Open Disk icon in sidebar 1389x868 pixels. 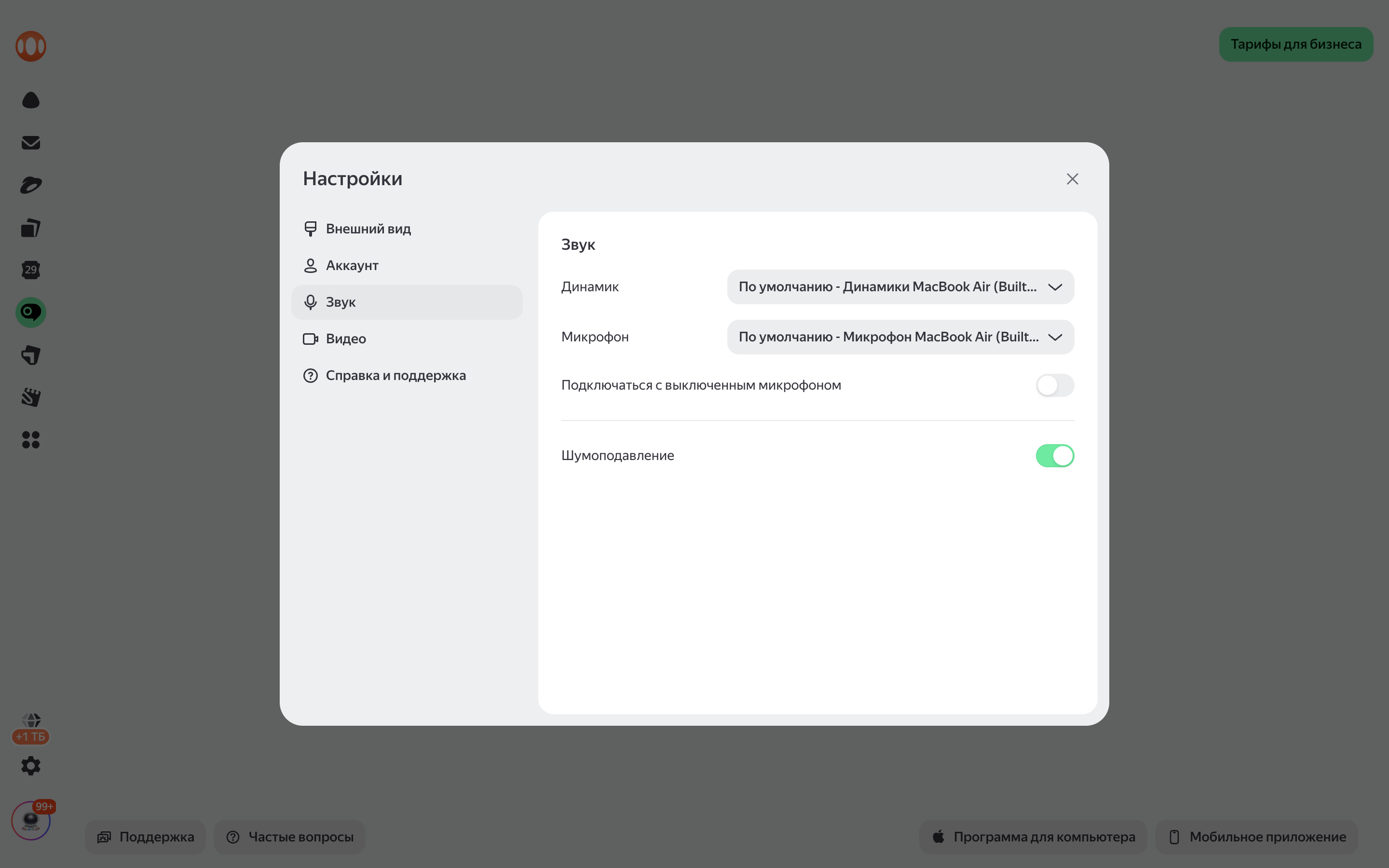(x=30, y=185)
